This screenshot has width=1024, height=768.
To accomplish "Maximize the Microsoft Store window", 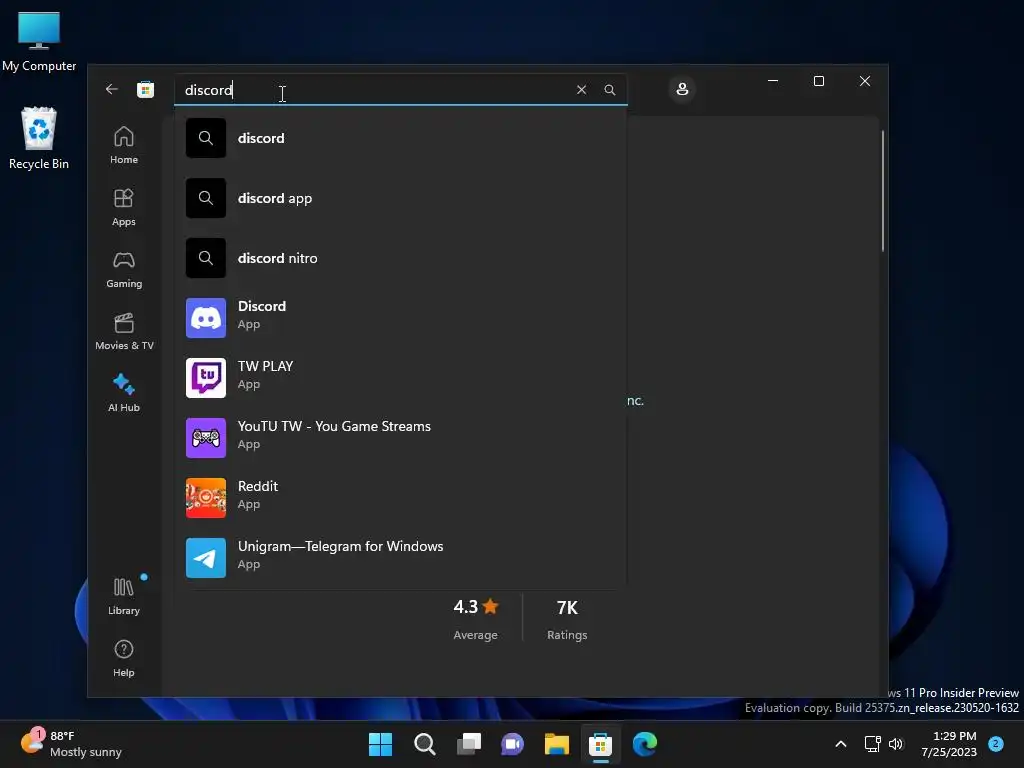I will pos(819,81).
